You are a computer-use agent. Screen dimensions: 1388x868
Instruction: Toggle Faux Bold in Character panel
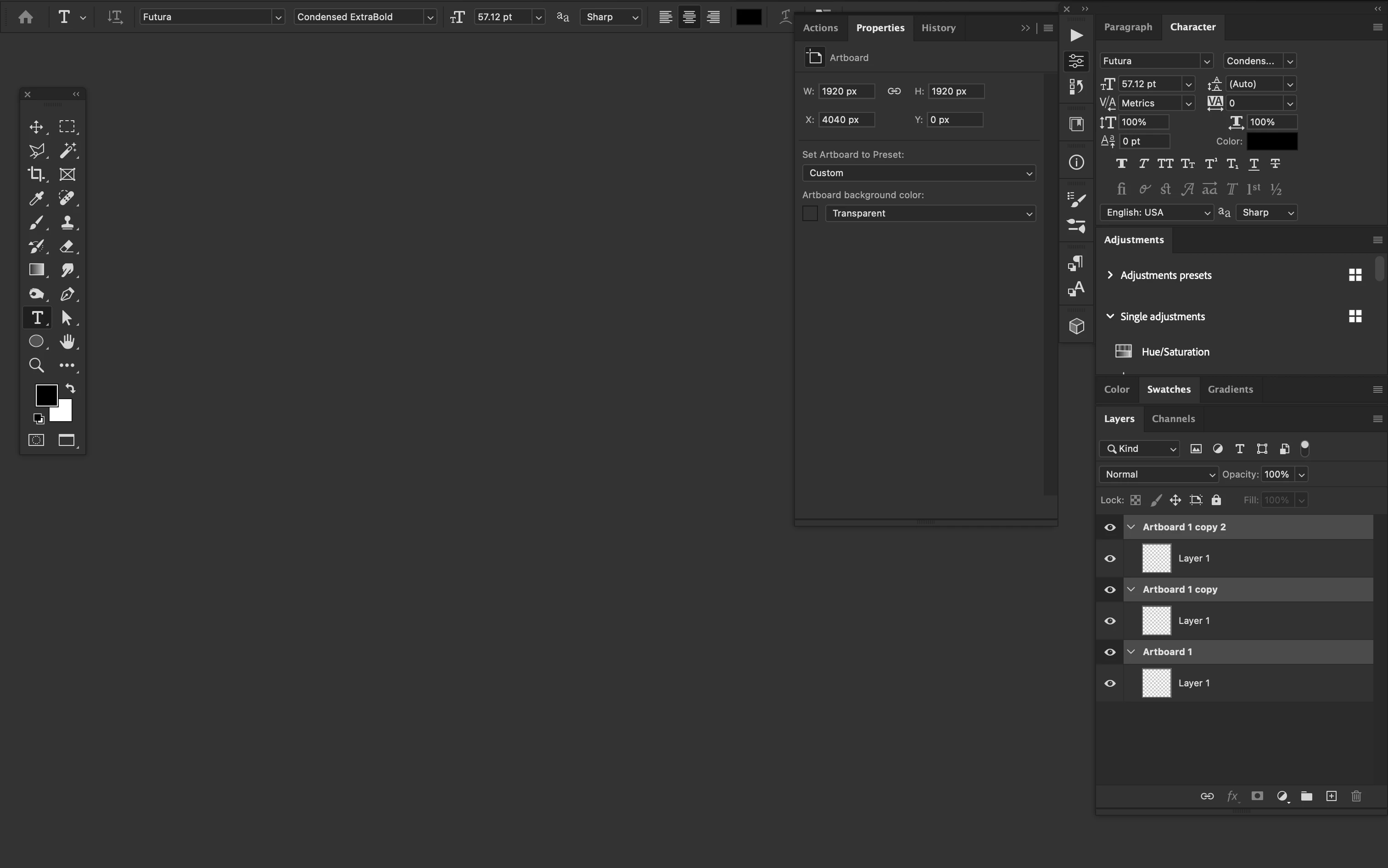(x=1121, y=164)
